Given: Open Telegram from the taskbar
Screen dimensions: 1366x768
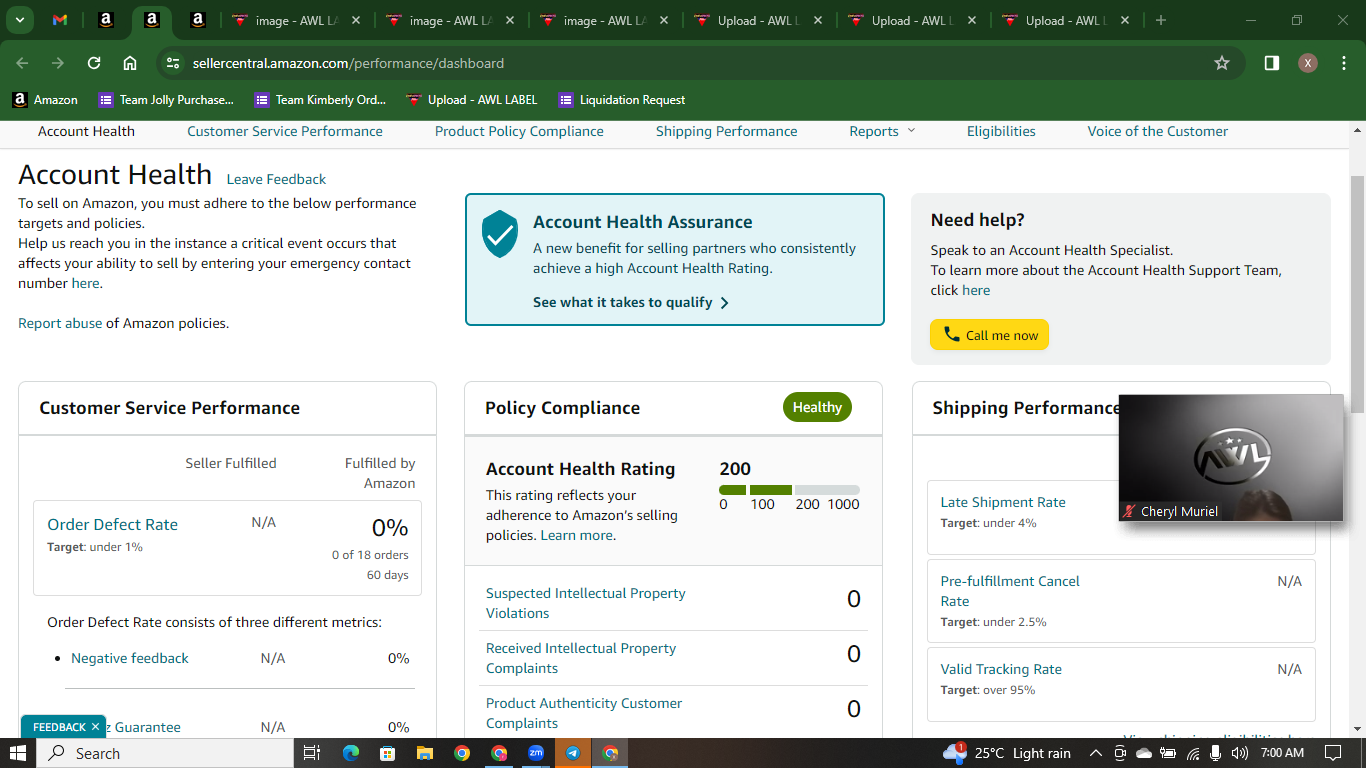Looking at the screenshot, I should pos(573,753).
